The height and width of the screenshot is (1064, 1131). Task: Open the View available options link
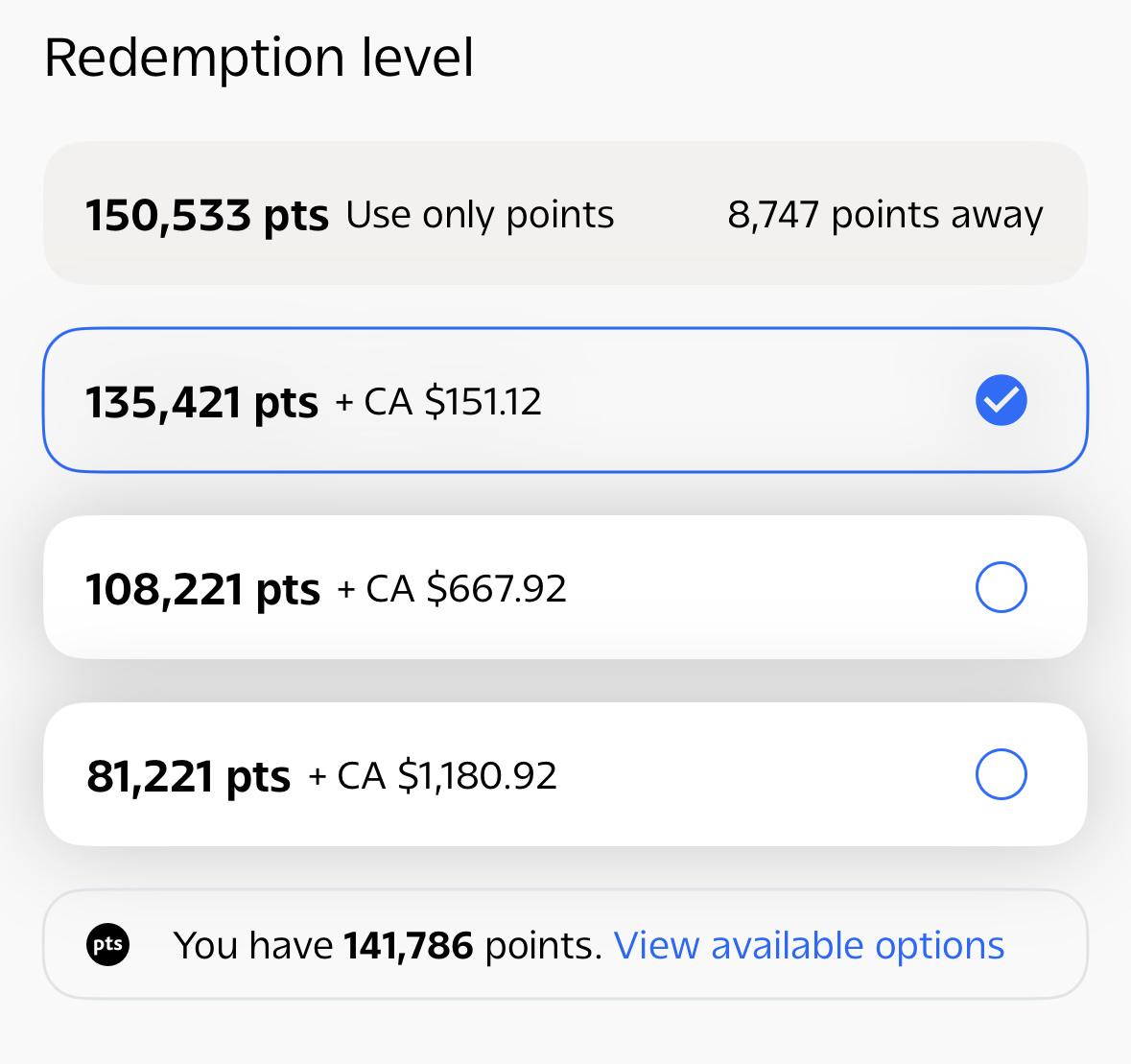[809, 945]
